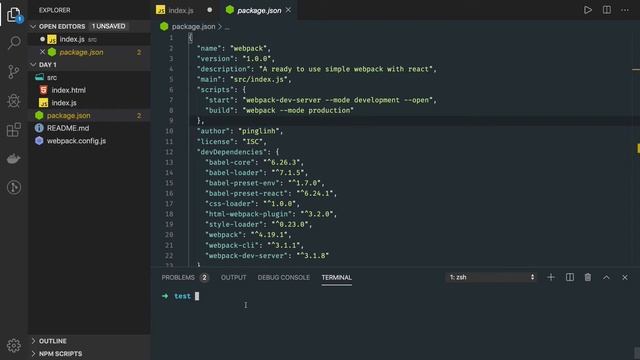Switch to the Output panel tab
Screen dimensions: 640x360
coord(233,277)
